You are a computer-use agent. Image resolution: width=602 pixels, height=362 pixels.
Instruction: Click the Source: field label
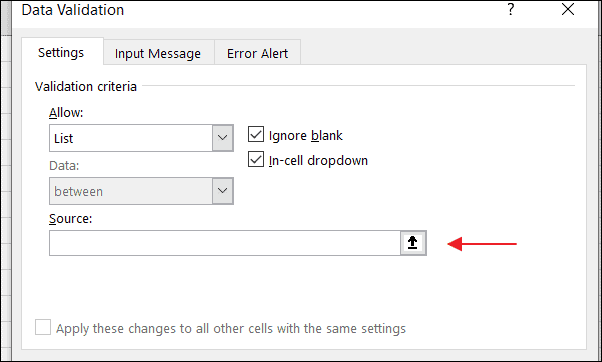tap(71, 218)
